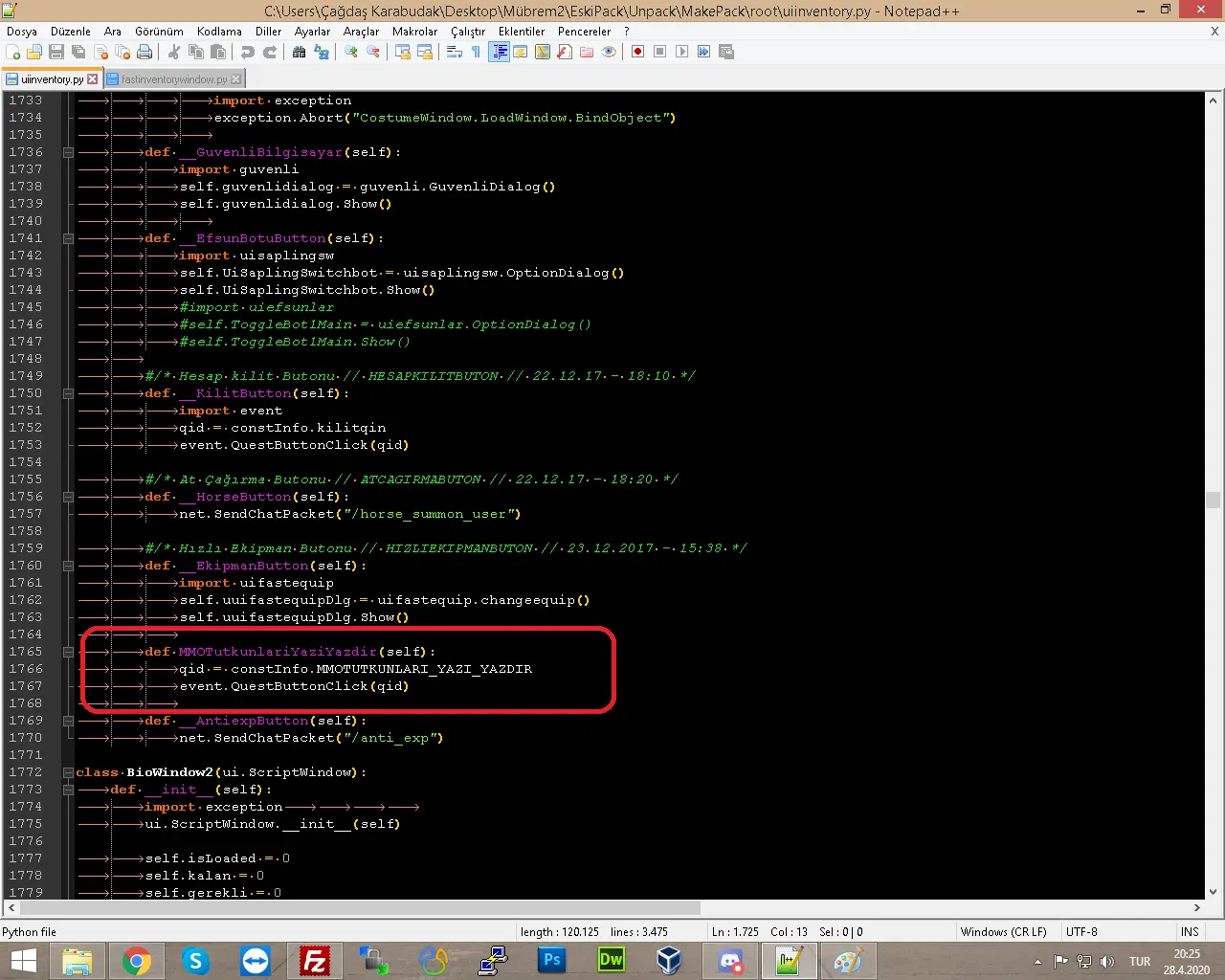Image resolution: width=1225 pixels, height=980 pixels.
Task: Collapse the __EfsunBotuButton fold at line 1741
Action: click(x=68, y=238)
